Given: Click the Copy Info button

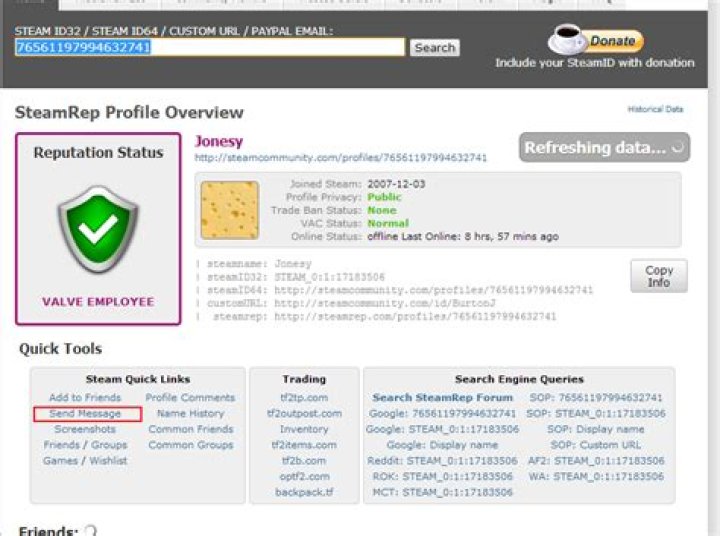Looking at the screenshot, I should point(659,276).
